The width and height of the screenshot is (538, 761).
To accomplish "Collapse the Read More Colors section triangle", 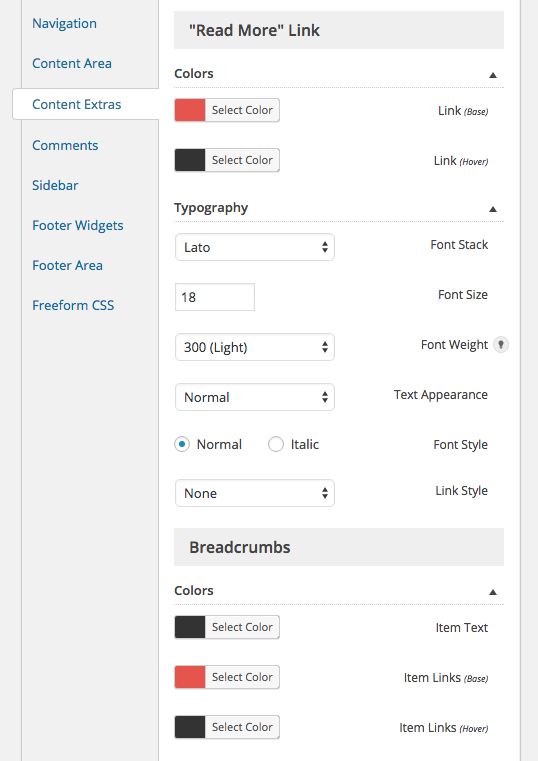I will coord(493,75).
